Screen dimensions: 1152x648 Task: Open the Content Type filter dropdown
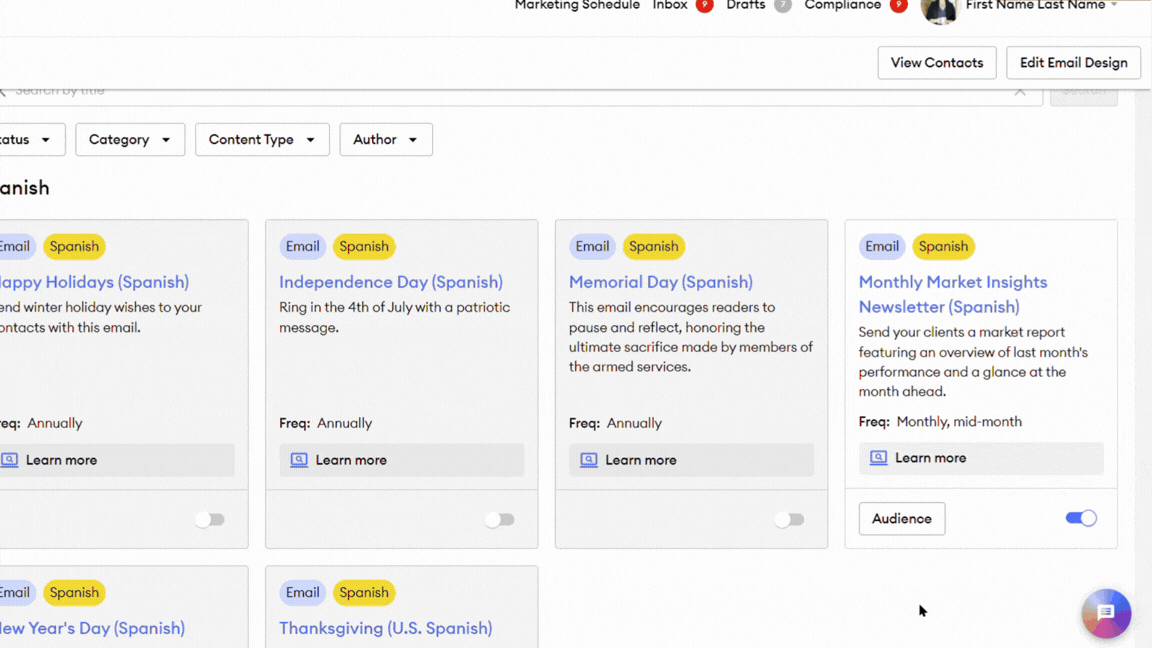coord(261,140)
